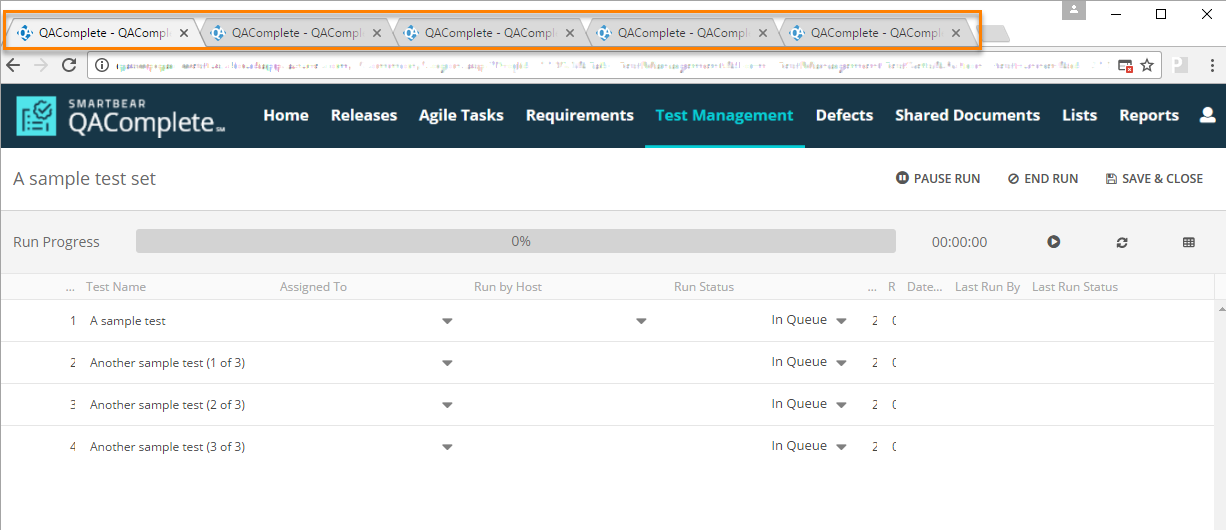The image size is (1226, 530).
Task: Select 'Another sample test (3 of 3)' row
Action: coord(607,447)
